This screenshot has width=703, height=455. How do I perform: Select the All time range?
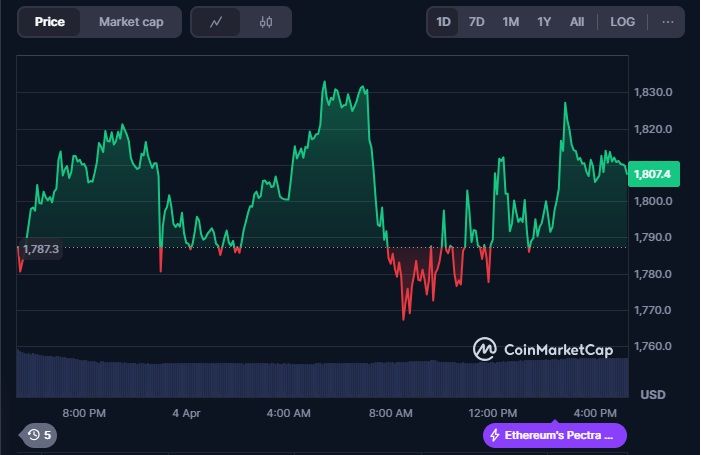577,22
